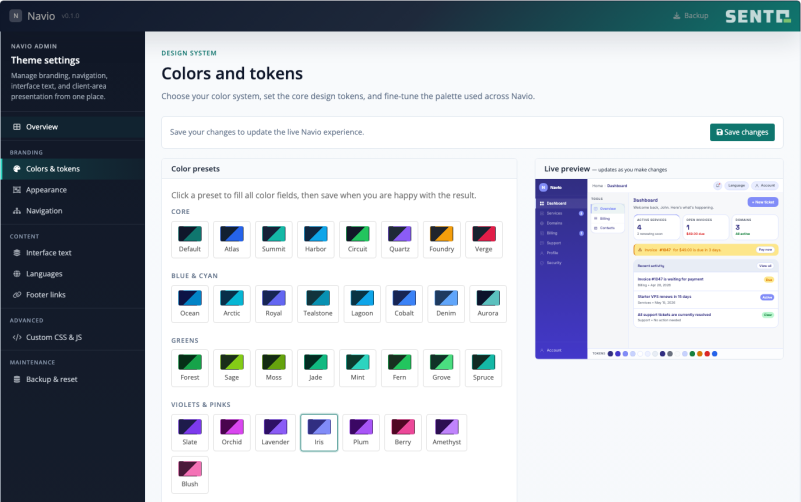Click the Languages globe icon
This screenshot has width=801, height=502.
coord(17,274)
